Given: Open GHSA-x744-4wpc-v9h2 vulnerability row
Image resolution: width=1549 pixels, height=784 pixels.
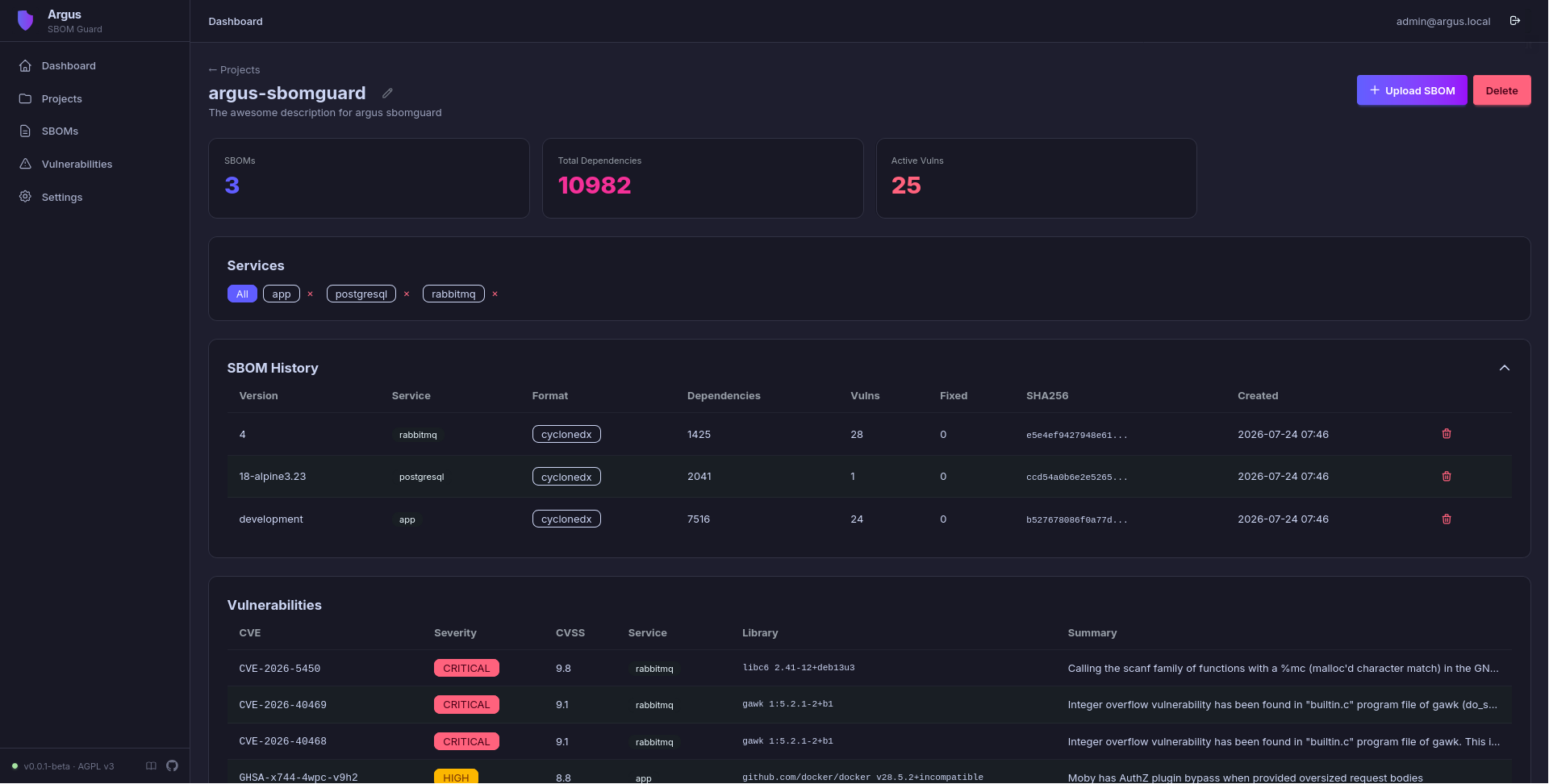Looking at the screenshot, I should click(870, 773).
